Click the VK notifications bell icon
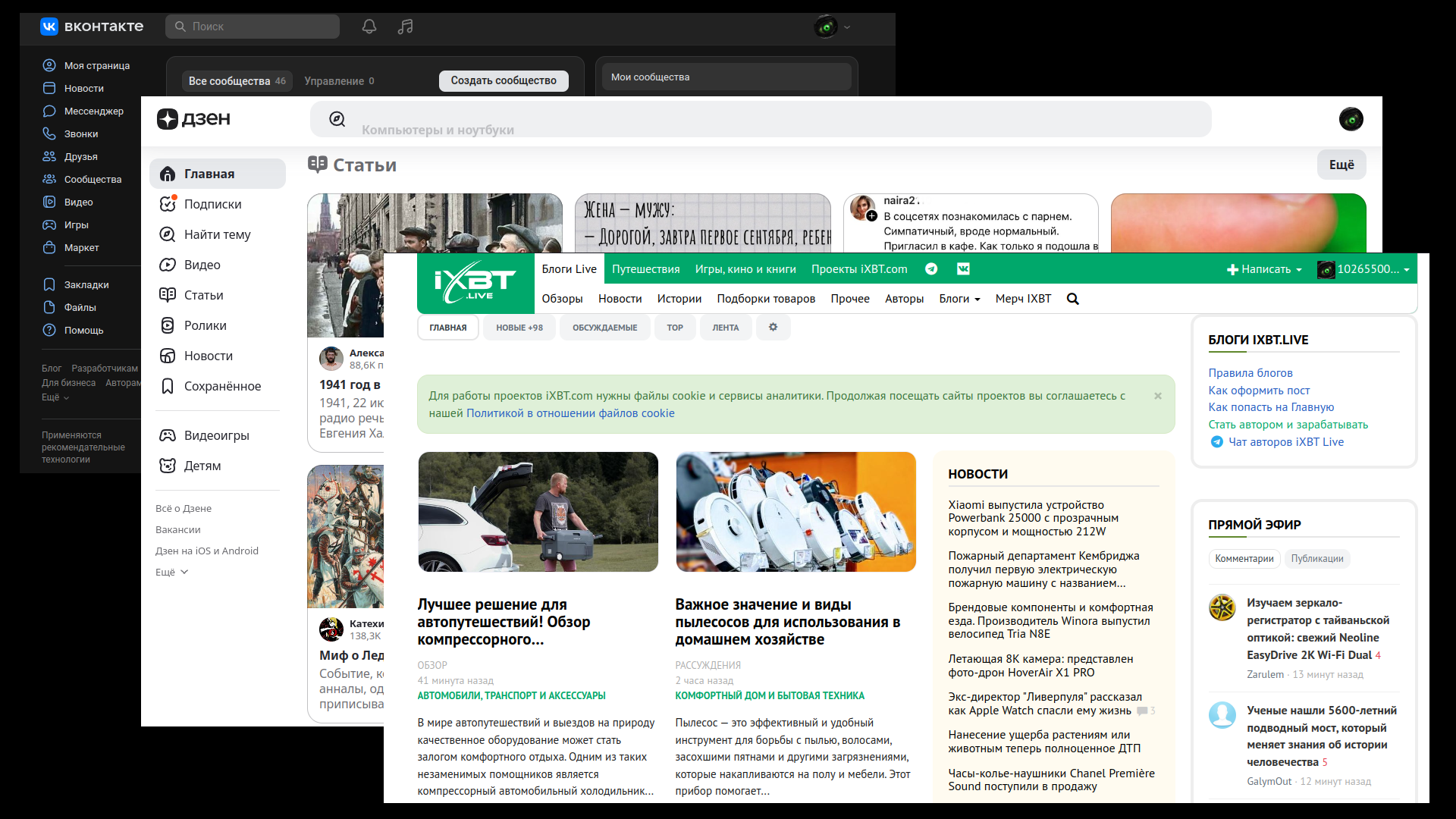This screenshot has width=1456, height=819. pyautogui.click(x=369, y=27)
